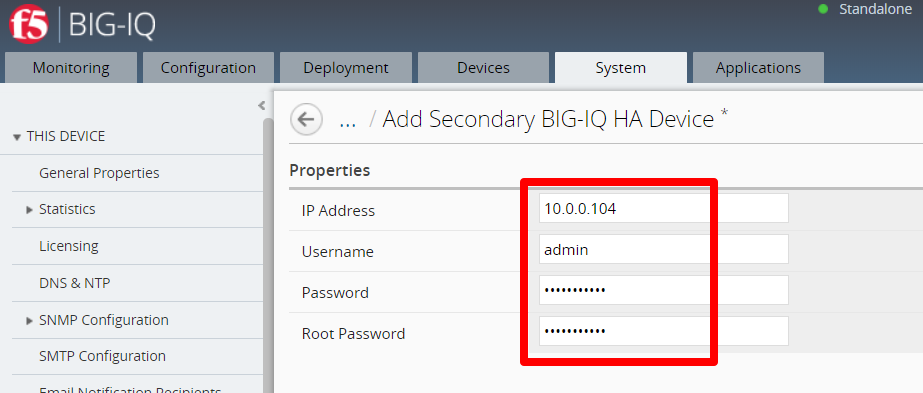Collapse the THIS DEVICE section
Viewport: 923px width, 393px height.
click(17, 137)
